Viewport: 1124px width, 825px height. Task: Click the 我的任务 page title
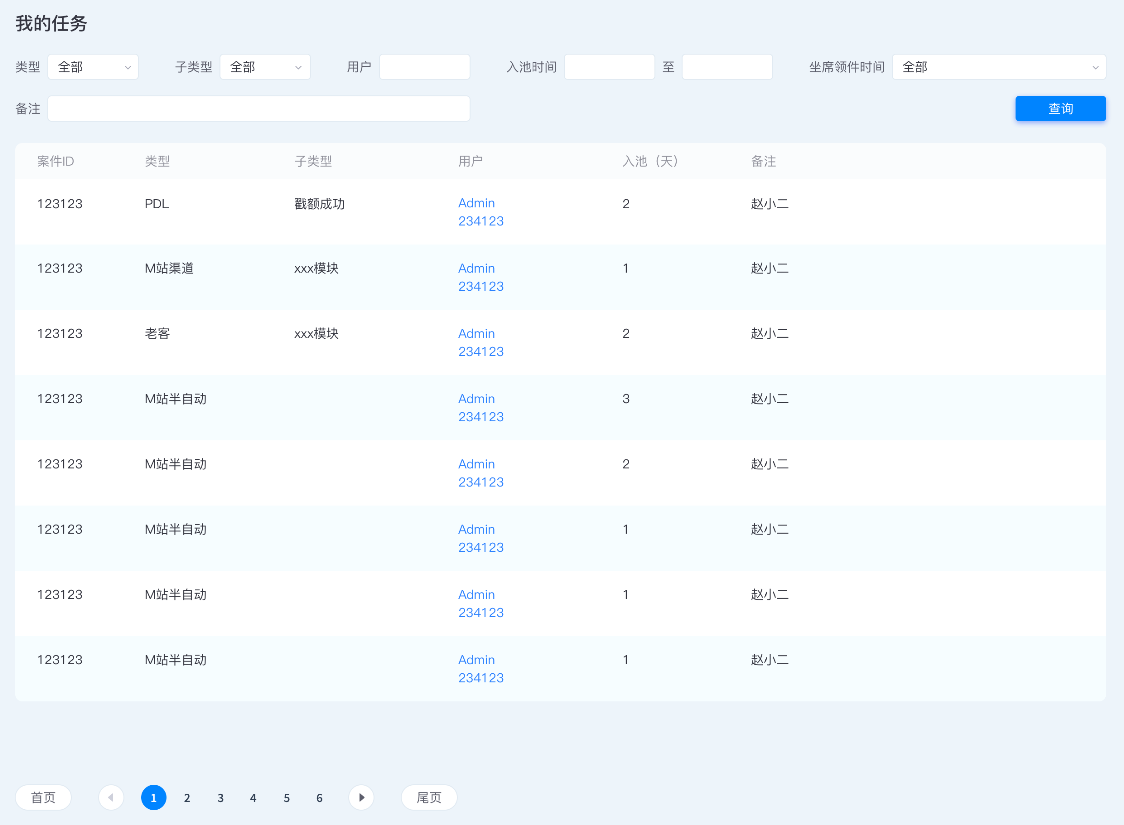click(52, 24)
